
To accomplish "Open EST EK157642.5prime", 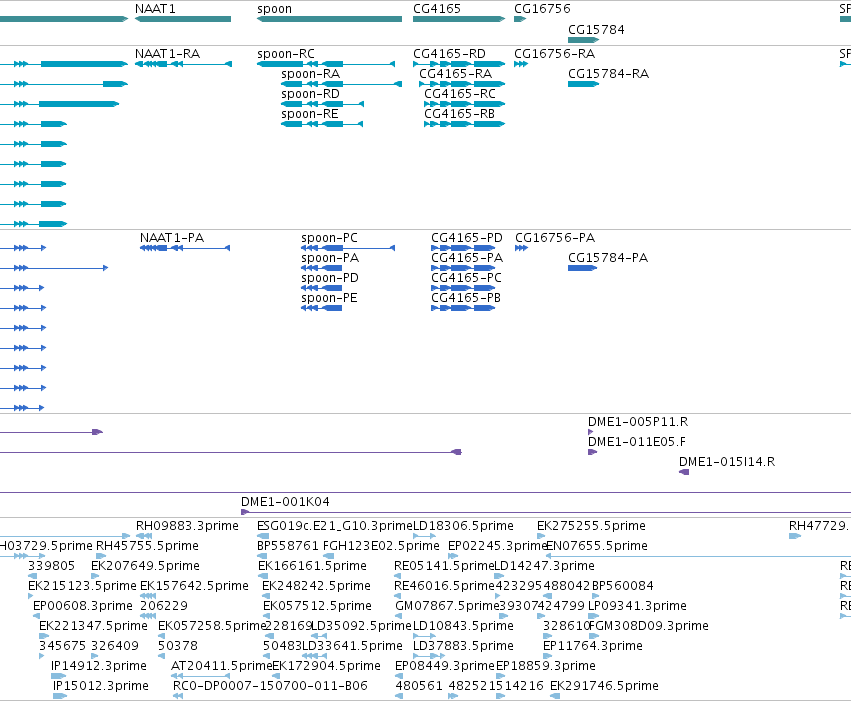I will click(x=194, y=587).
